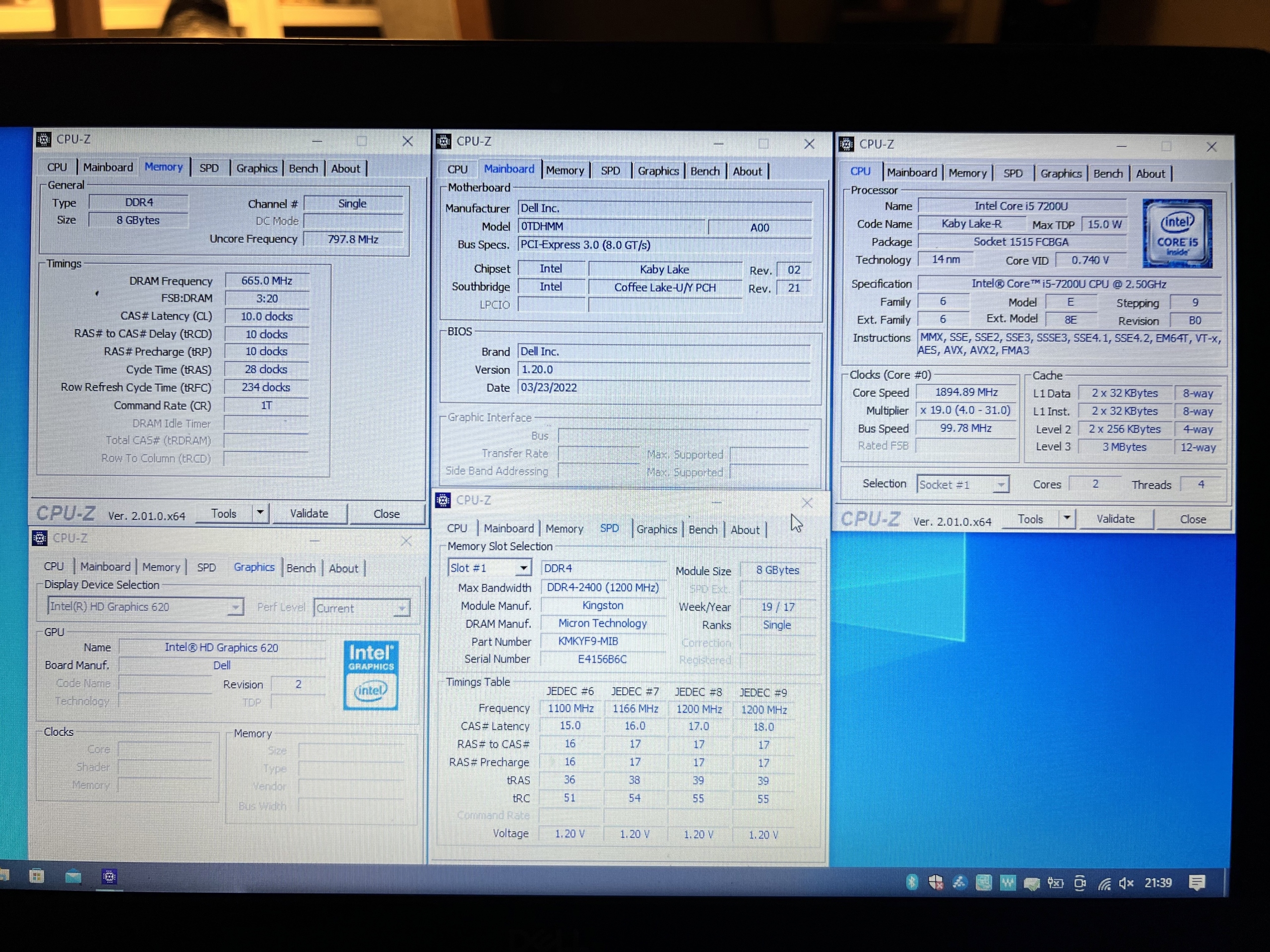Screen dimensions: 1270x952
Task: Switch to SPD tab in Mainboard window
Action: pos(610,171)
